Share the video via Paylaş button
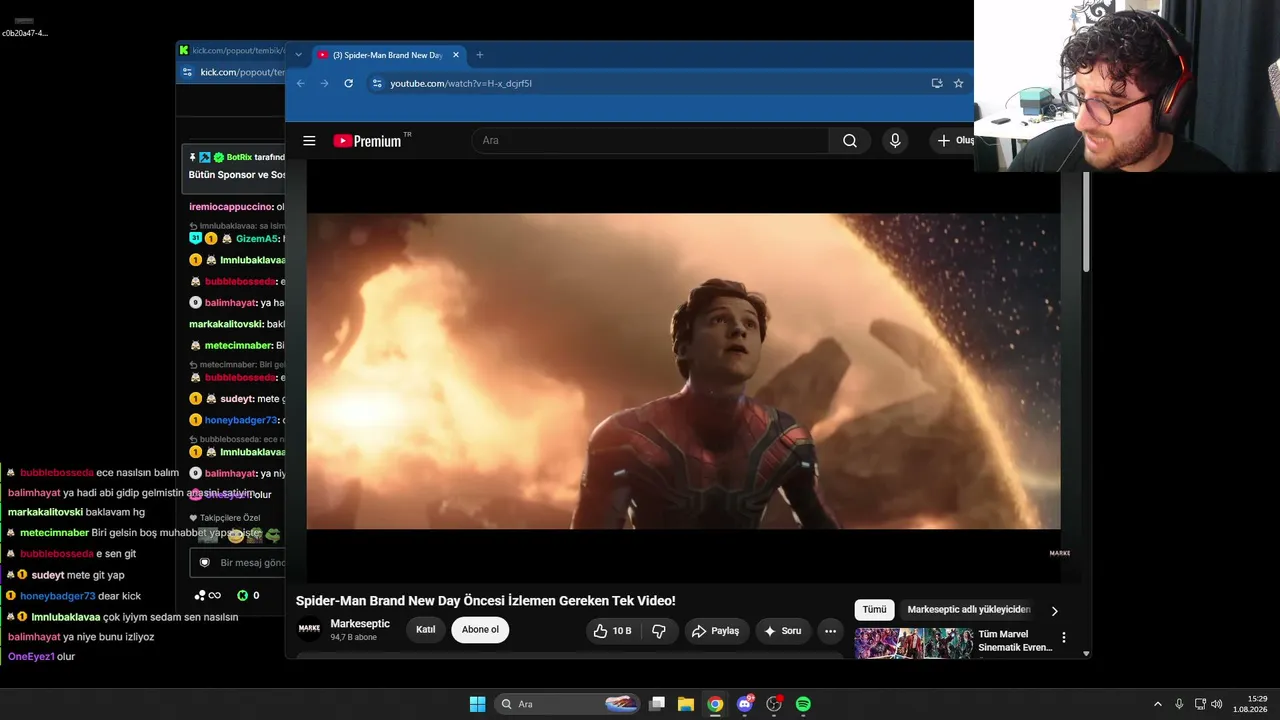The width and height of the screenshot is (1280, 720). (x=716, y=631)
